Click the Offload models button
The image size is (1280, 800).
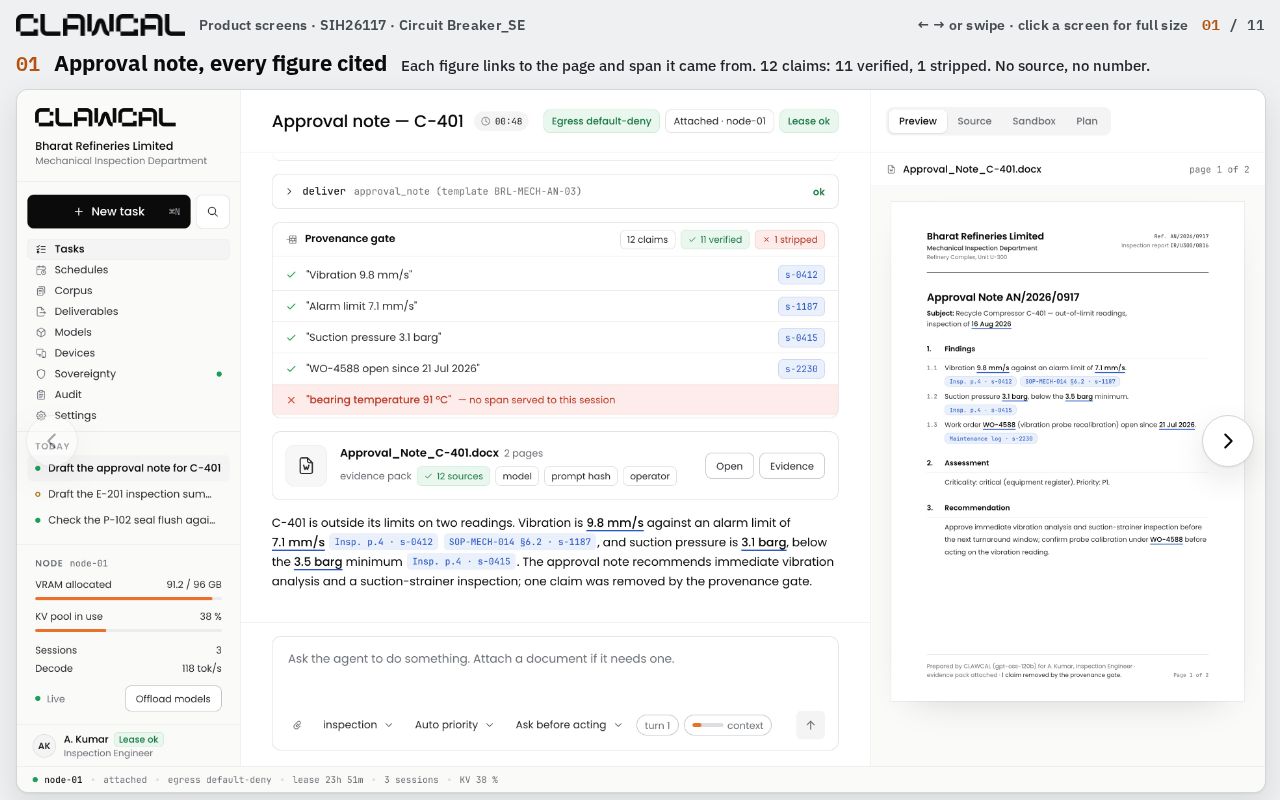tap(173, 699)
